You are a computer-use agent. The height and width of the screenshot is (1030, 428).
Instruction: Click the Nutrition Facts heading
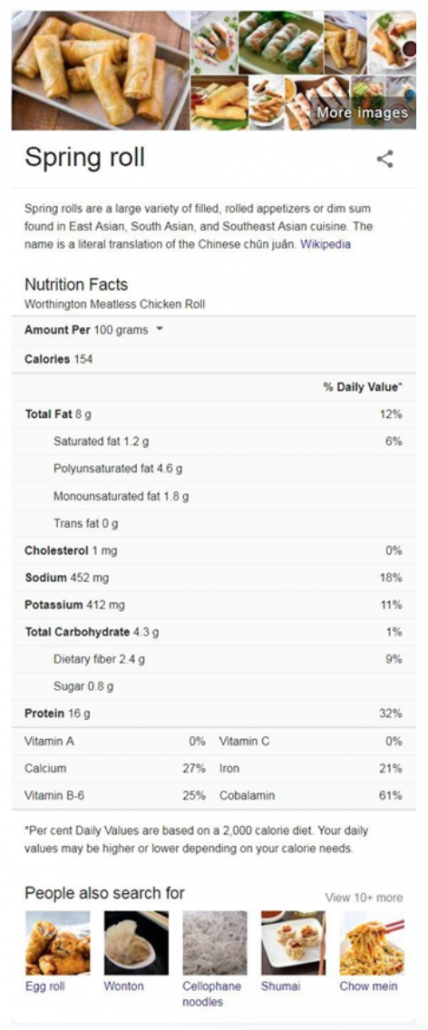[76, 284]
